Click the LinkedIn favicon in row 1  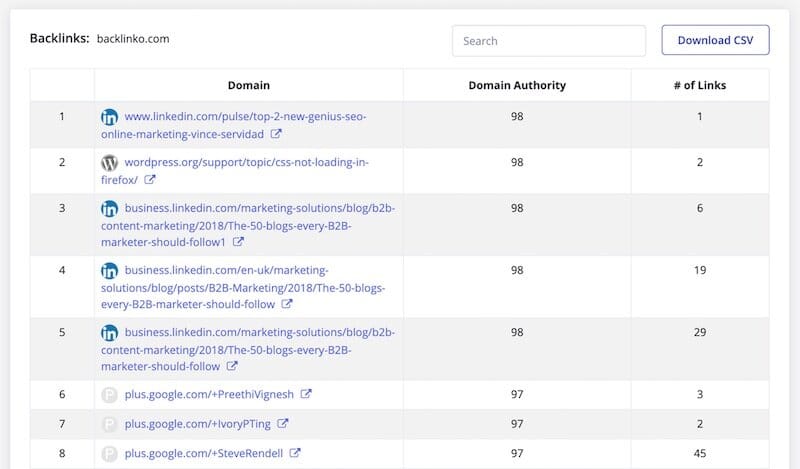point(109,117)
